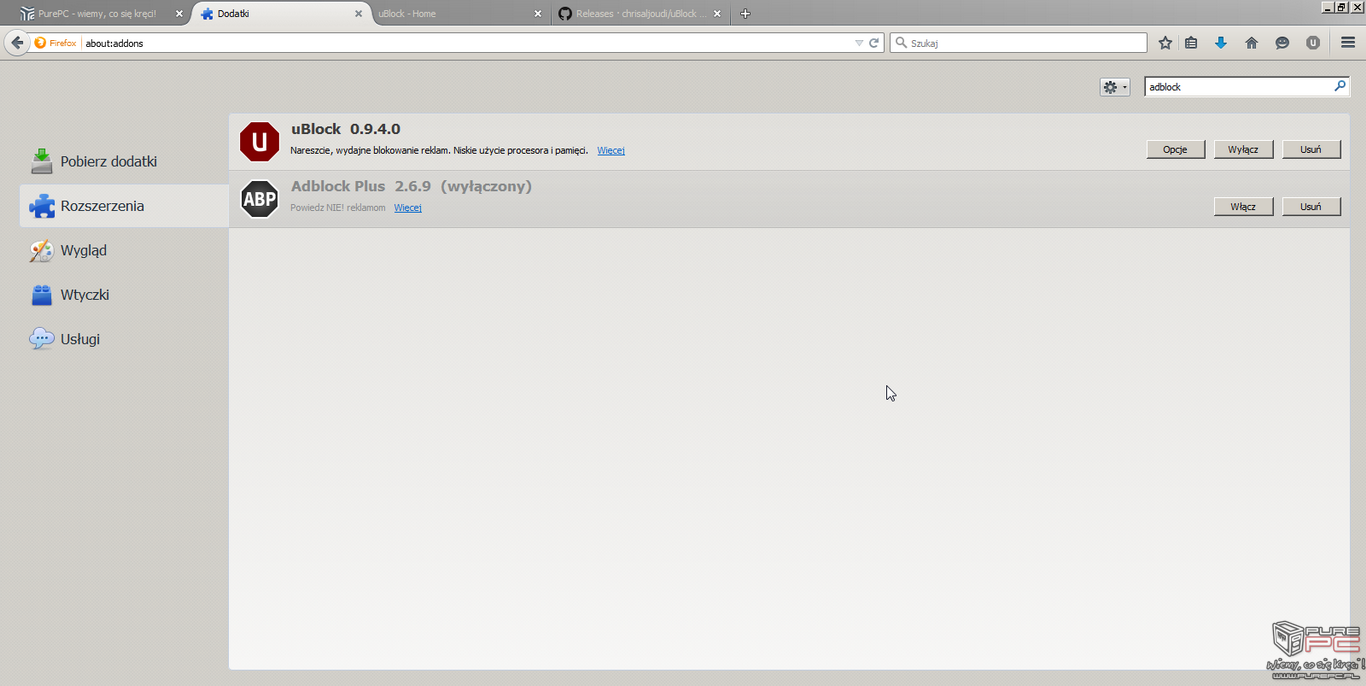1366x686 pixels.
Task: Click the Firefox identity icon in address bar
Action: (x=55, y=43)
